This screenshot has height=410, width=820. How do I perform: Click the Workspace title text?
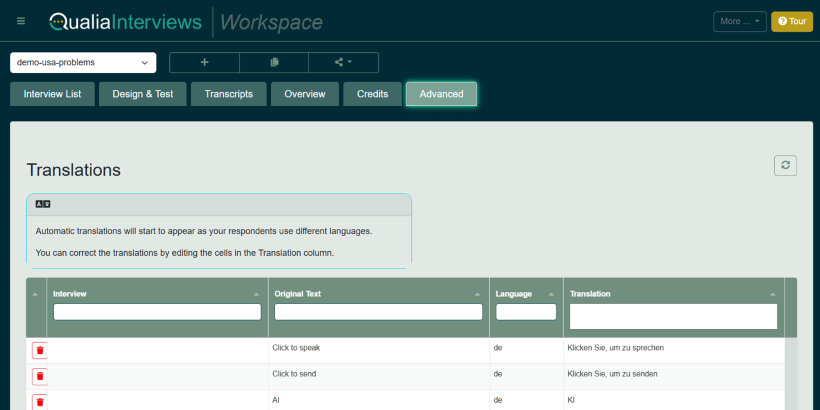tap(271, 22)
